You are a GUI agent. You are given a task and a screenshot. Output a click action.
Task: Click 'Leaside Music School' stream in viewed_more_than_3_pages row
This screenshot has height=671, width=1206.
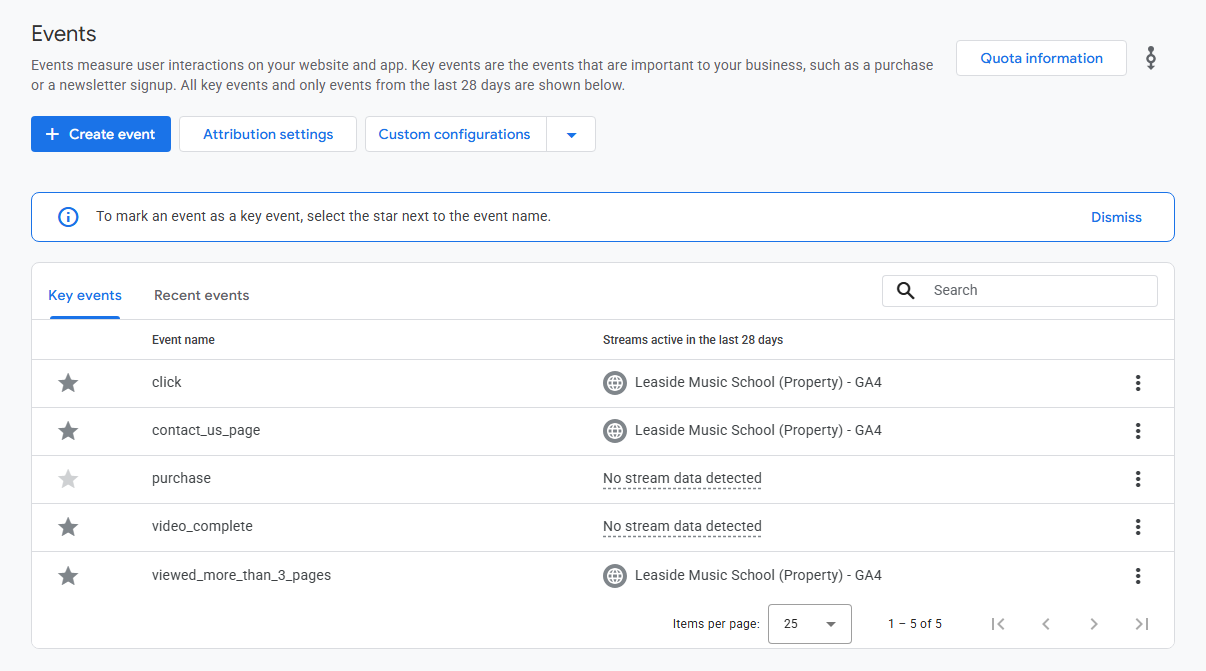[758, 575]
